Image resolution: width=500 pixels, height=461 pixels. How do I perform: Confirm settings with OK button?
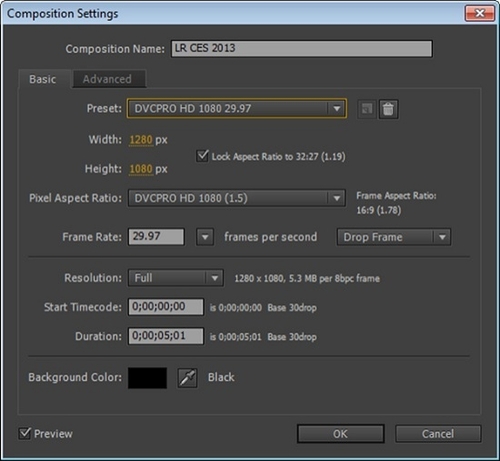(341, 434)
